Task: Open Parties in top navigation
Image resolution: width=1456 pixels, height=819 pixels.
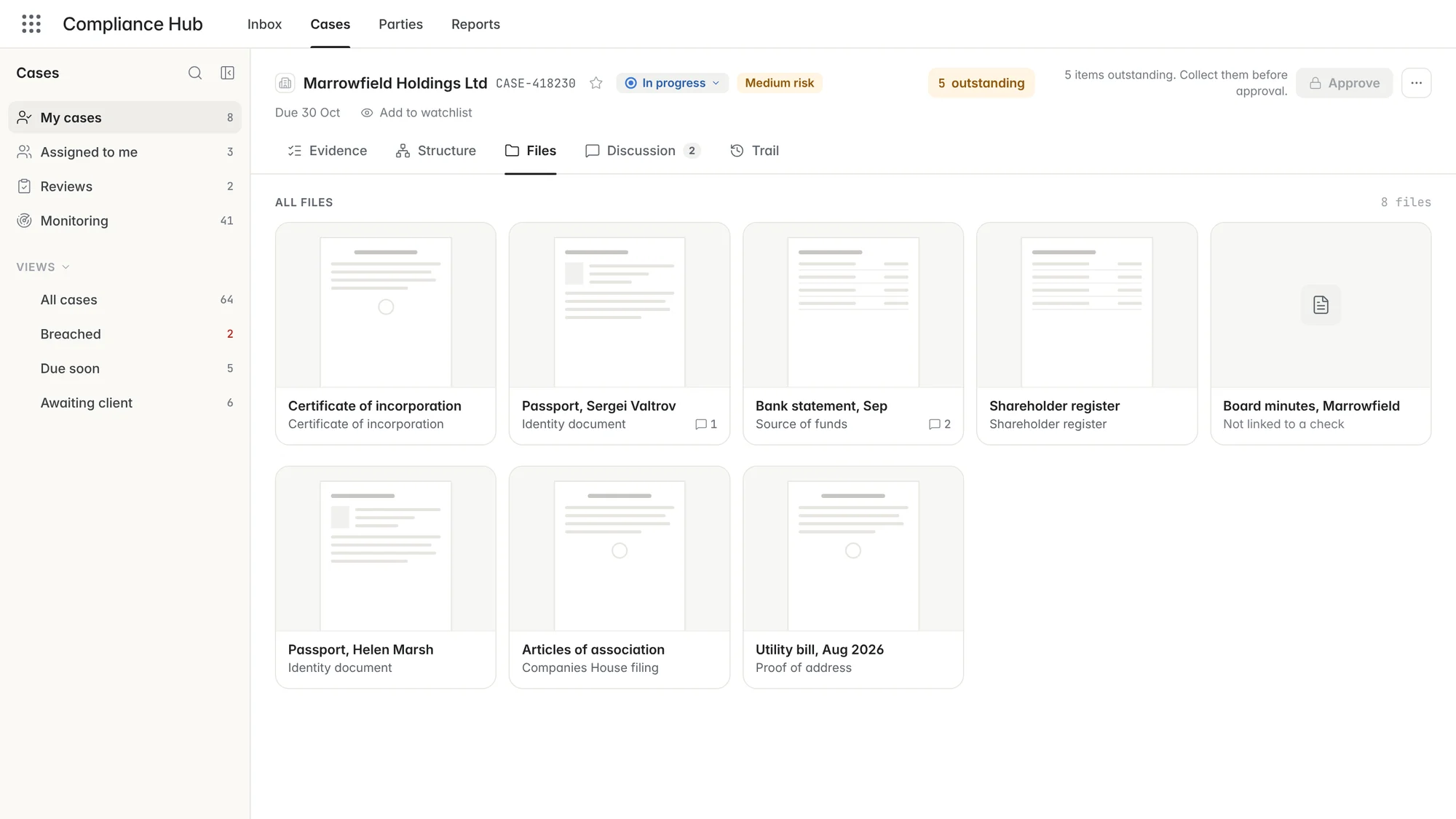Action: pos(400,24)
